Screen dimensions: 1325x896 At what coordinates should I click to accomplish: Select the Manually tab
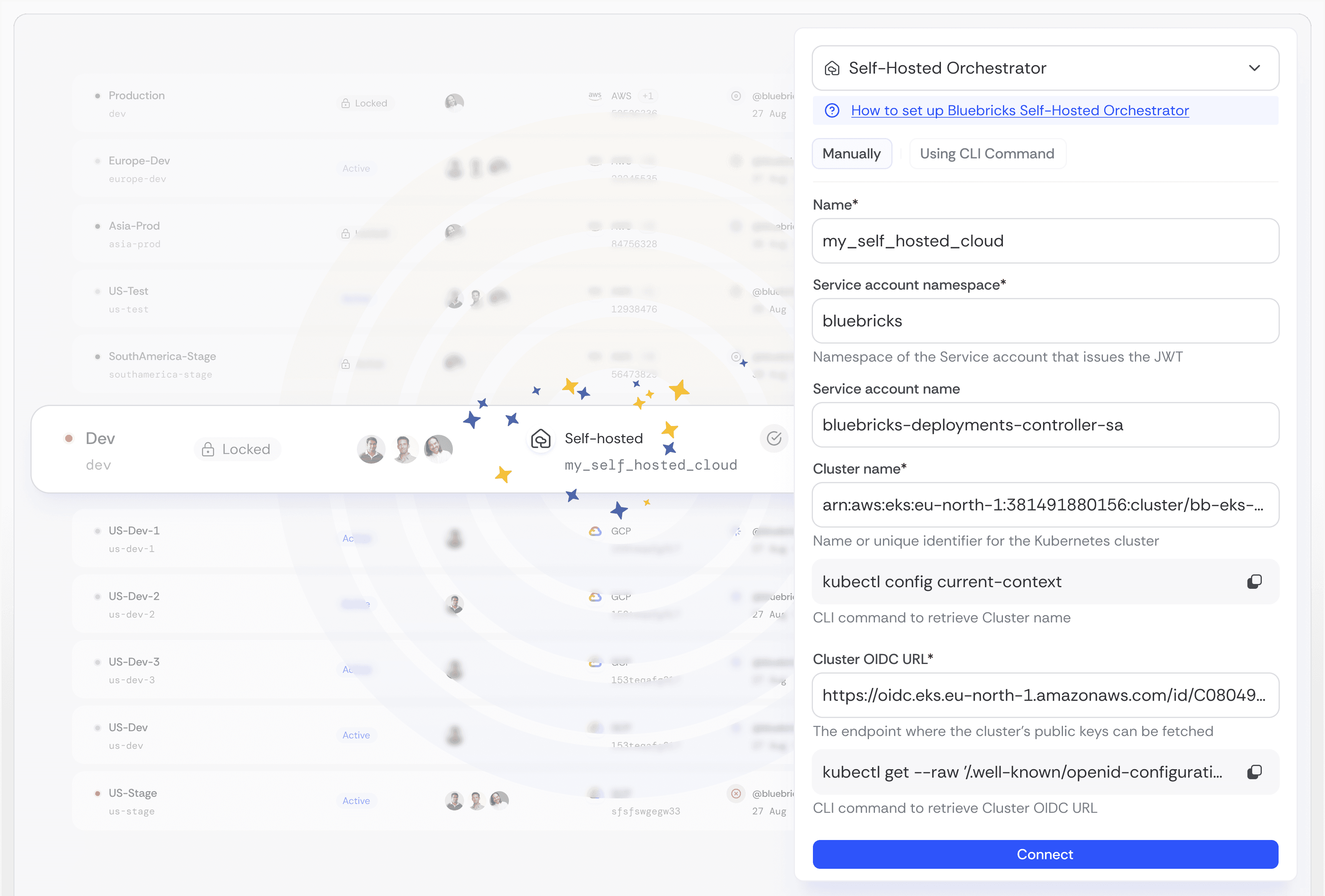(851, 153)
